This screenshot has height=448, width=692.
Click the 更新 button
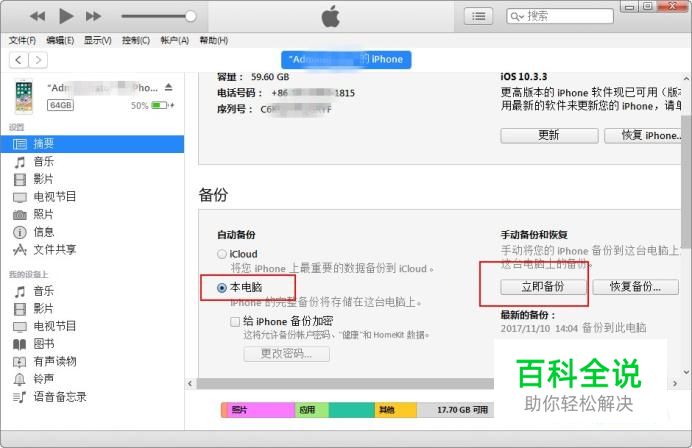[x=549, y=136]
